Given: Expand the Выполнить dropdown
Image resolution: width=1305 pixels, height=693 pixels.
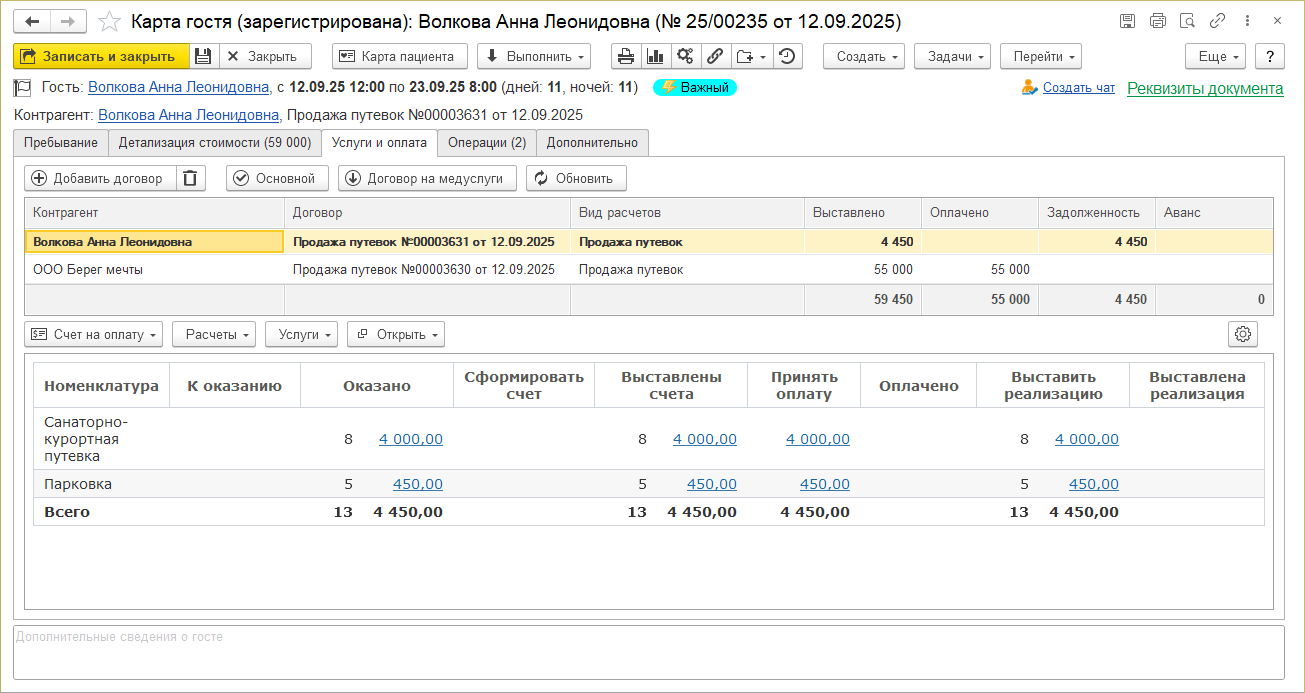Looking at the screenshot, I should point(533,57).
